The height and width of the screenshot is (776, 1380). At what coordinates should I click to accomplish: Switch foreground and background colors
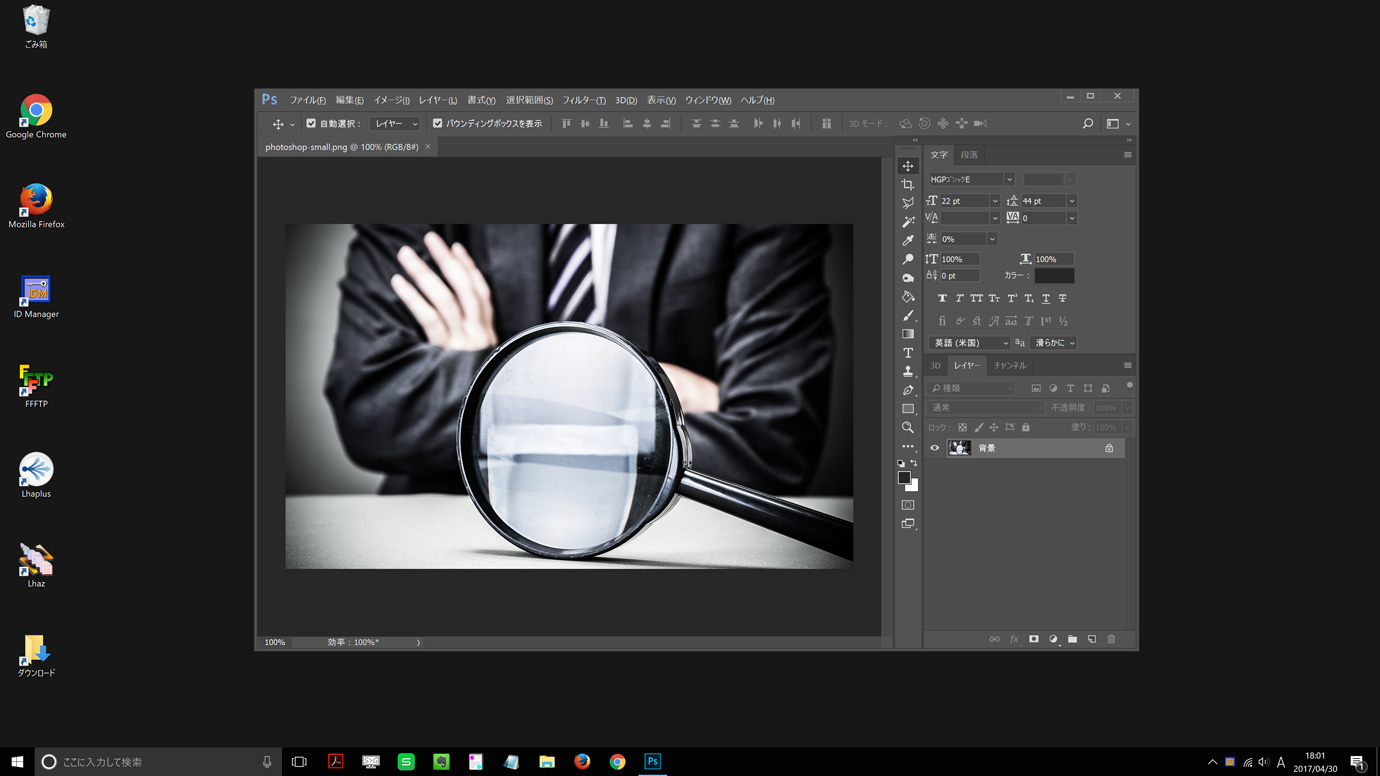click(x=914, y=463)
